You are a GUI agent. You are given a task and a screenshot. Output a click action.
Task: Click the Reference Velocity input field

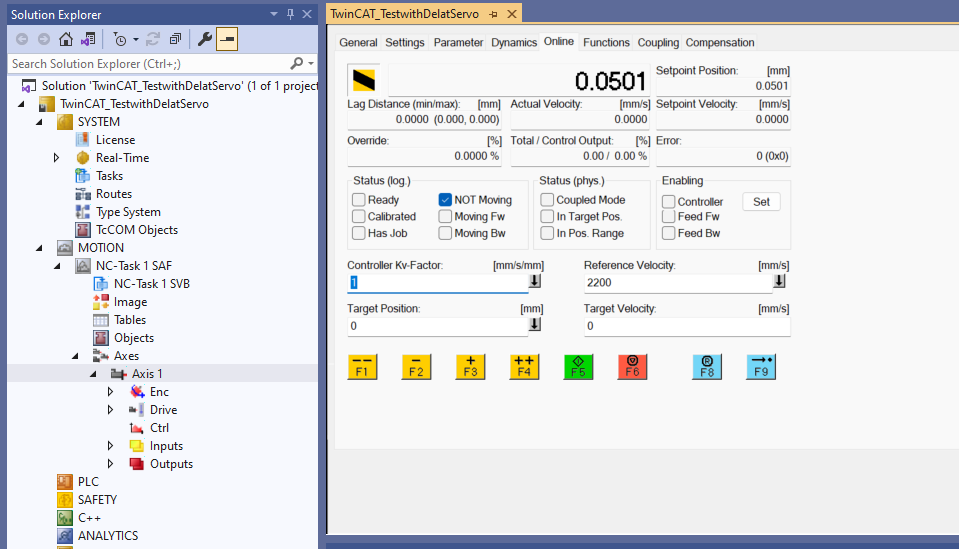(x=678, y=282)
